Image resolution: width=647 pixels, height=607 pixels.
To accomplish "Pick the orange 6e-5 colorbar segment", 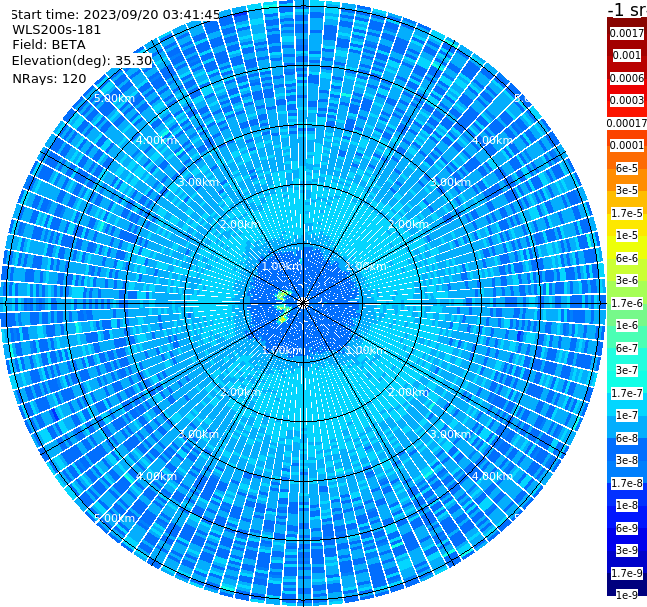I will click(627, 168).
